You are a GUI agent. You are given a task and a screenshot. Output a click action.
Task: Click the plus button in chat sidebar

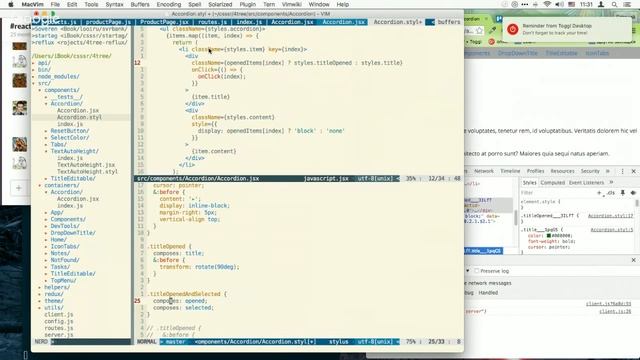pos(19,188)
